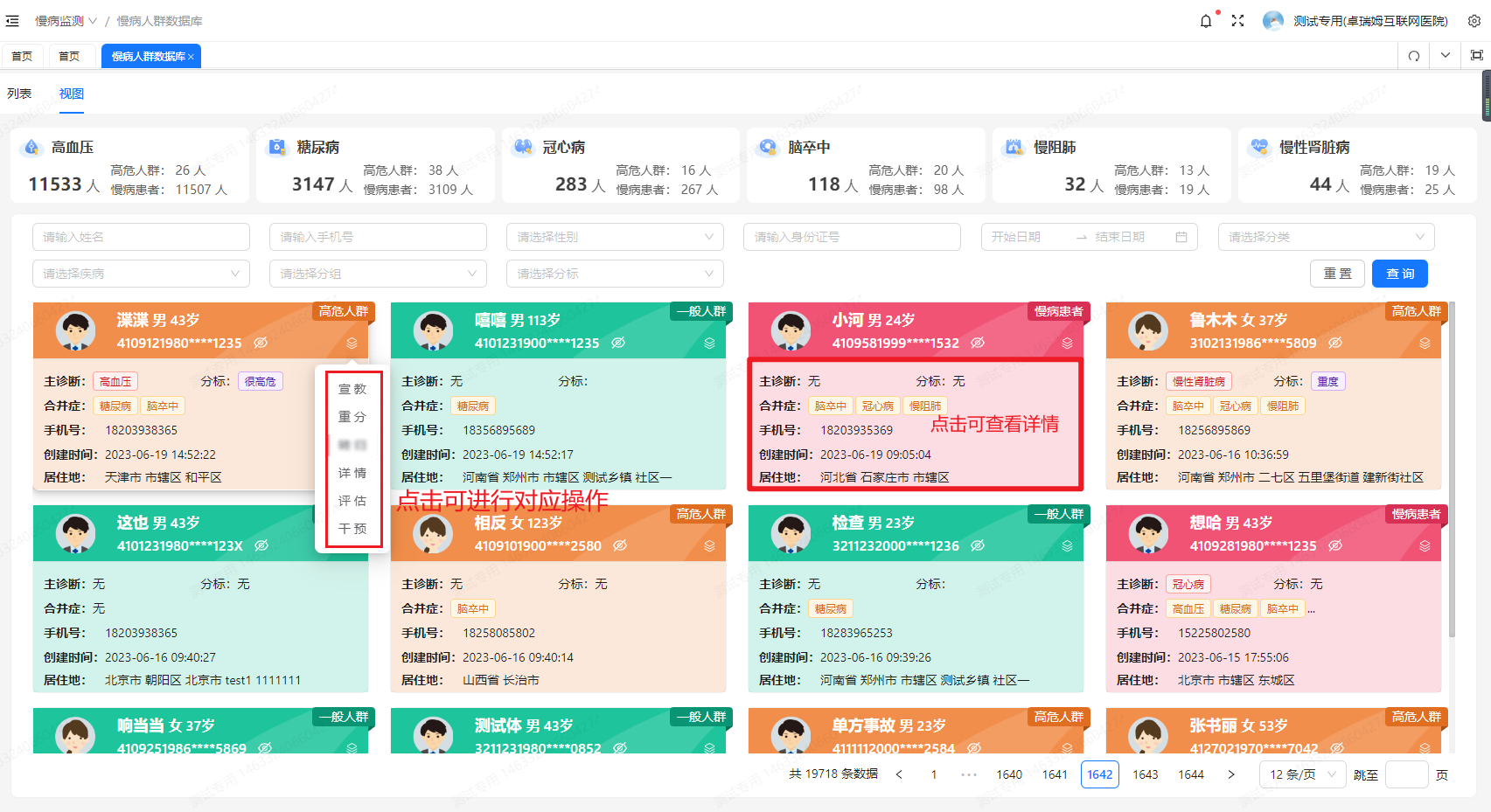1491x812 pixels.
Task: Click the 跳至 page number box
Action: [1407, 774]
